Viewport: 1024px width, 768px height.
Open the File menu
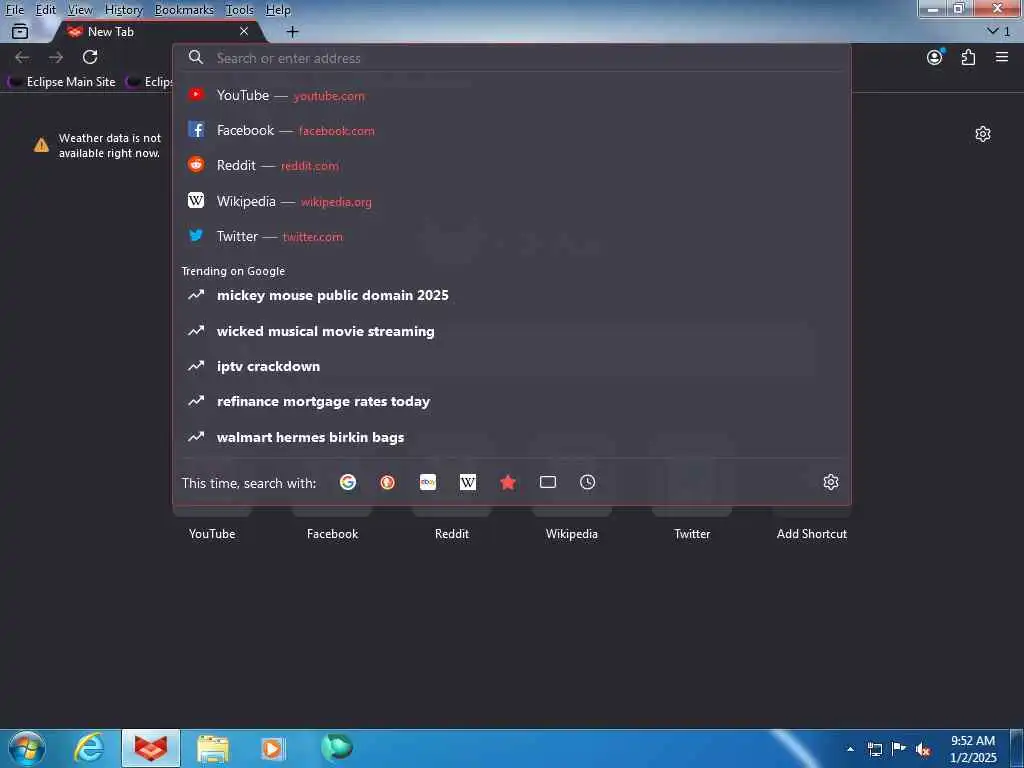[x=14, y=10]
